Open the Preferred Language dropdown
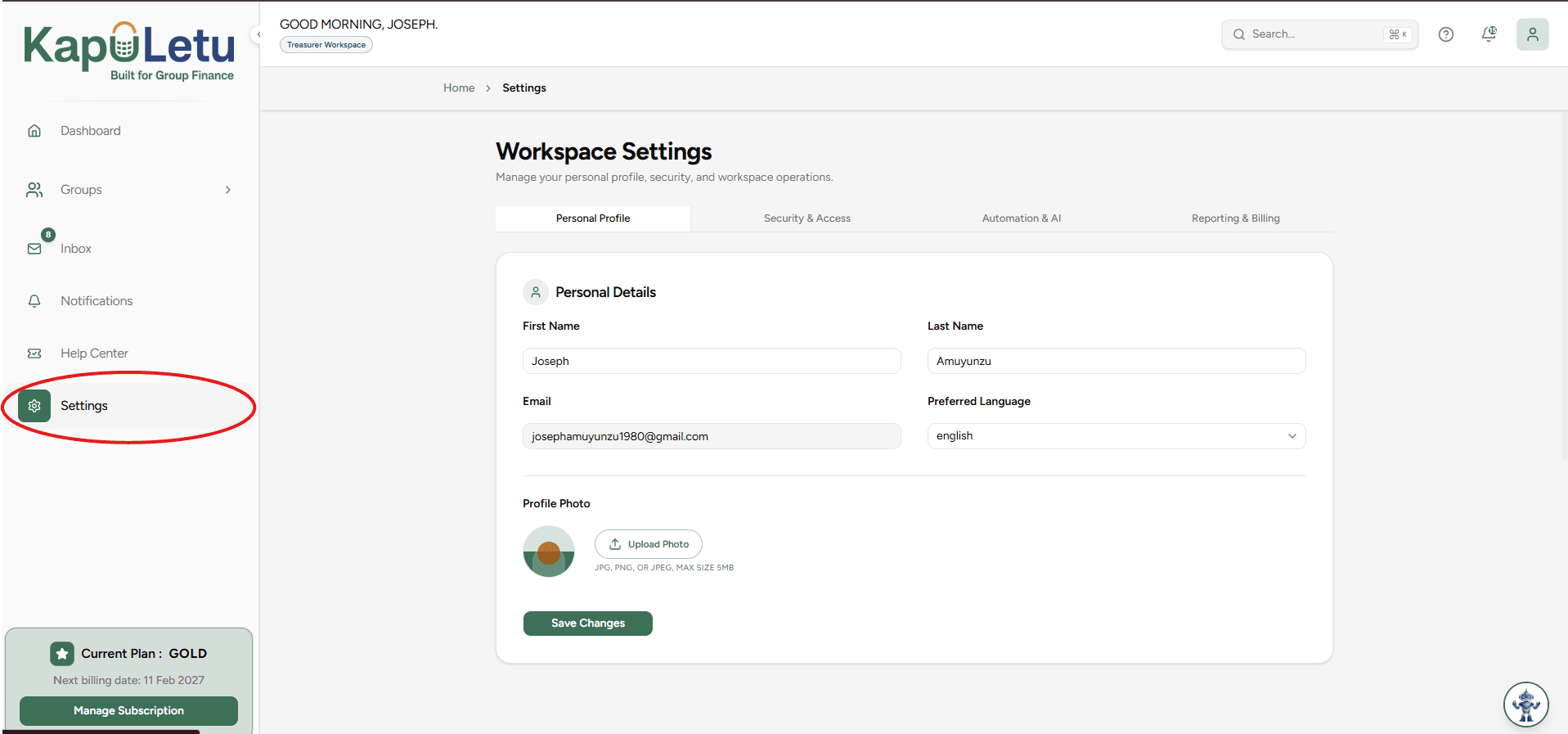Screen dimensions: 1568x734 1116,436
